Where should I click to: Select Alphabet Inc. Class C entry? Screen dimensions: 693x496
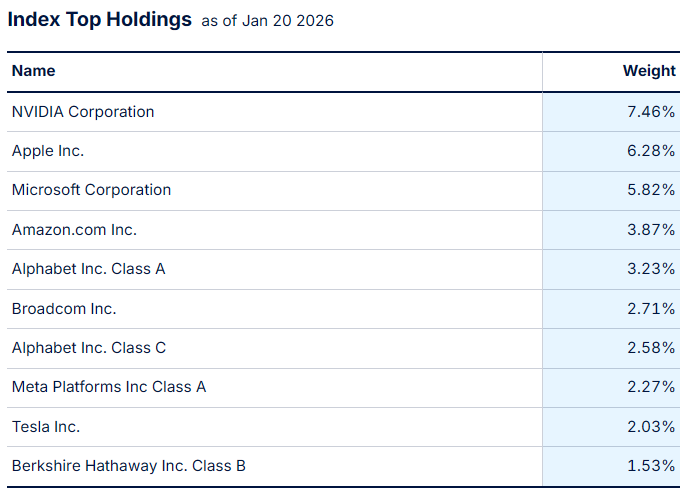pos(89,348)
